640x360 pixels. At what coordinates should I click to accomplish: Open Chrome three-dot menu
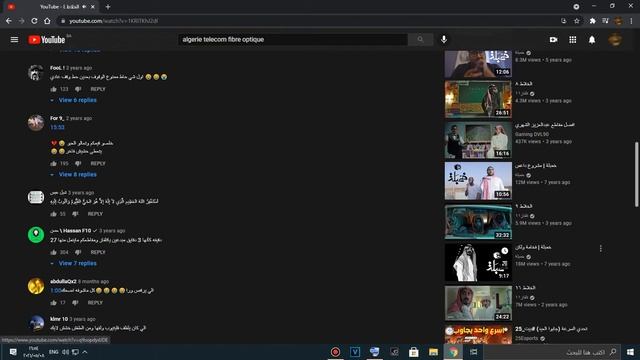click(631, 21)
